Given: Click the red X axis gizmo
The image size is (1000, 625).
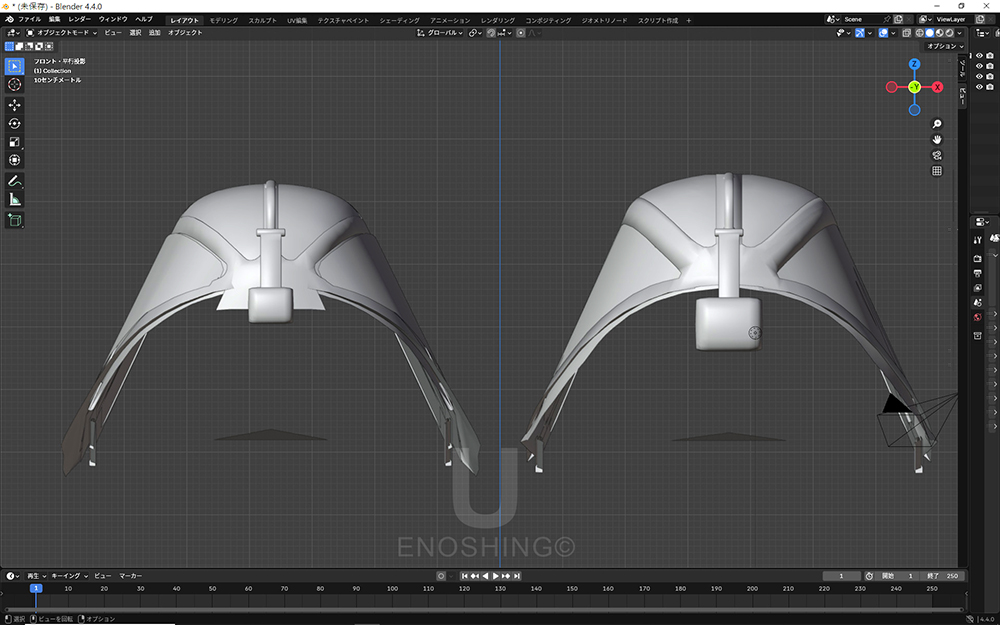Looking at the screenshot, I should pos(938,87).
